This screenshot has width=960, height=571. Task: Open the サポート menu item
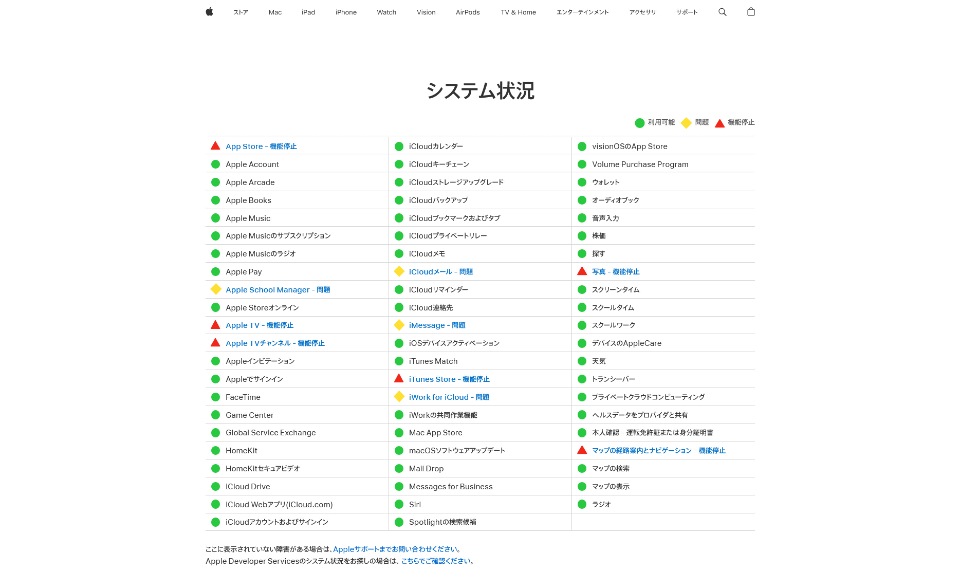pyautogui.click(x=687, y=12)
